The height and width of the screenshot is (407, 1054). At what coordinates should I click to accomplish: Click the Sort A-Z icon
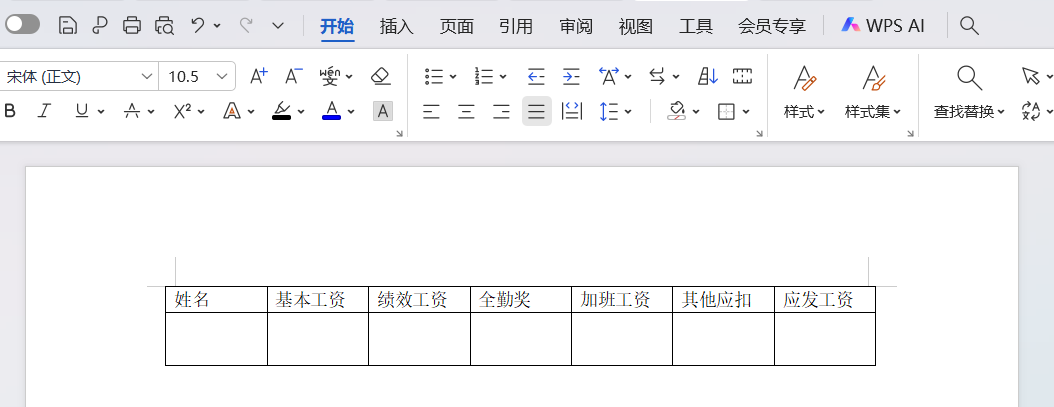click(x=708, y=76)
